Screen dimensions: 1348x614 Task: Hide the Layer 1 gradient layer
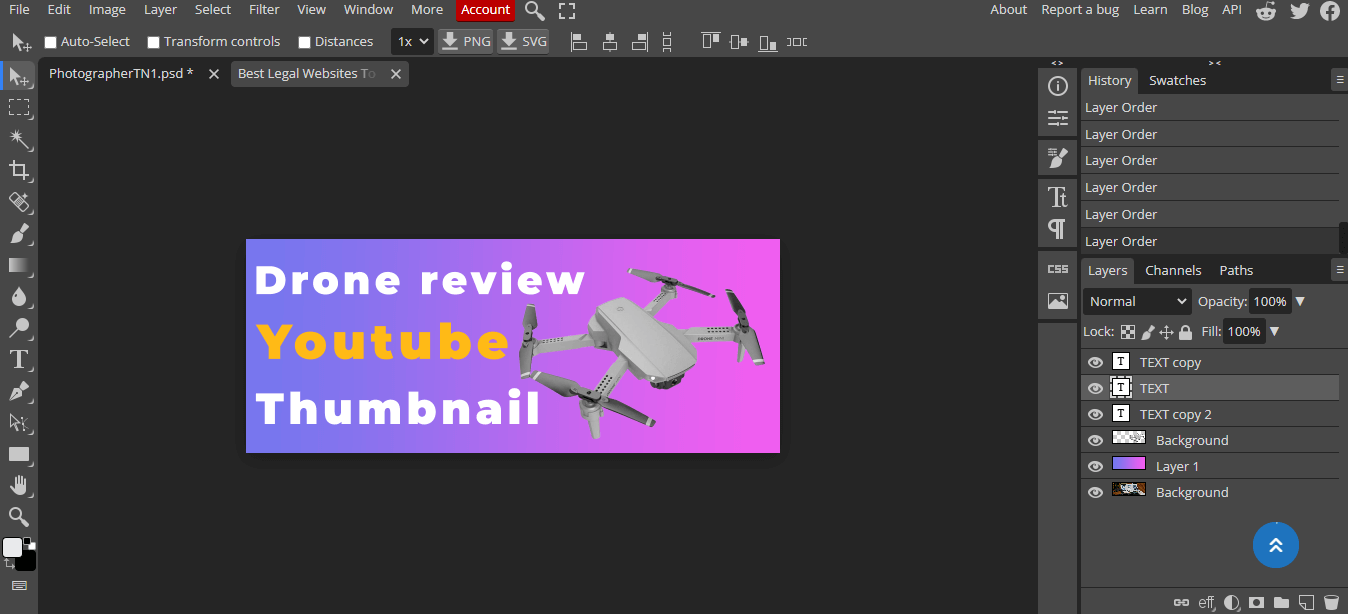click(x=1095, y=467)
